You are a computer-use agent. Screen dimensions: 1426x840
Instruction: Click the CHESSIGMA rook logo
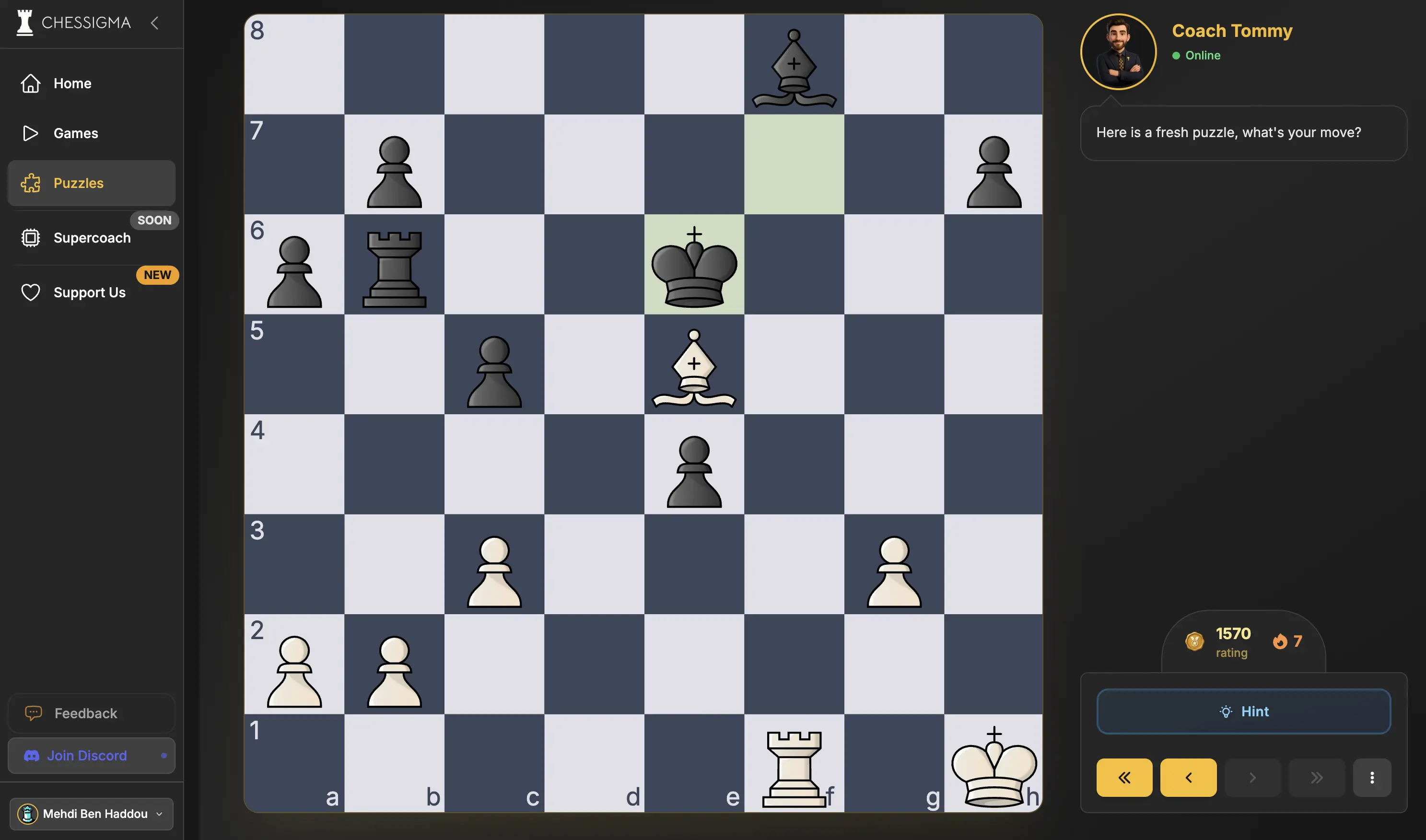point(24,23)
